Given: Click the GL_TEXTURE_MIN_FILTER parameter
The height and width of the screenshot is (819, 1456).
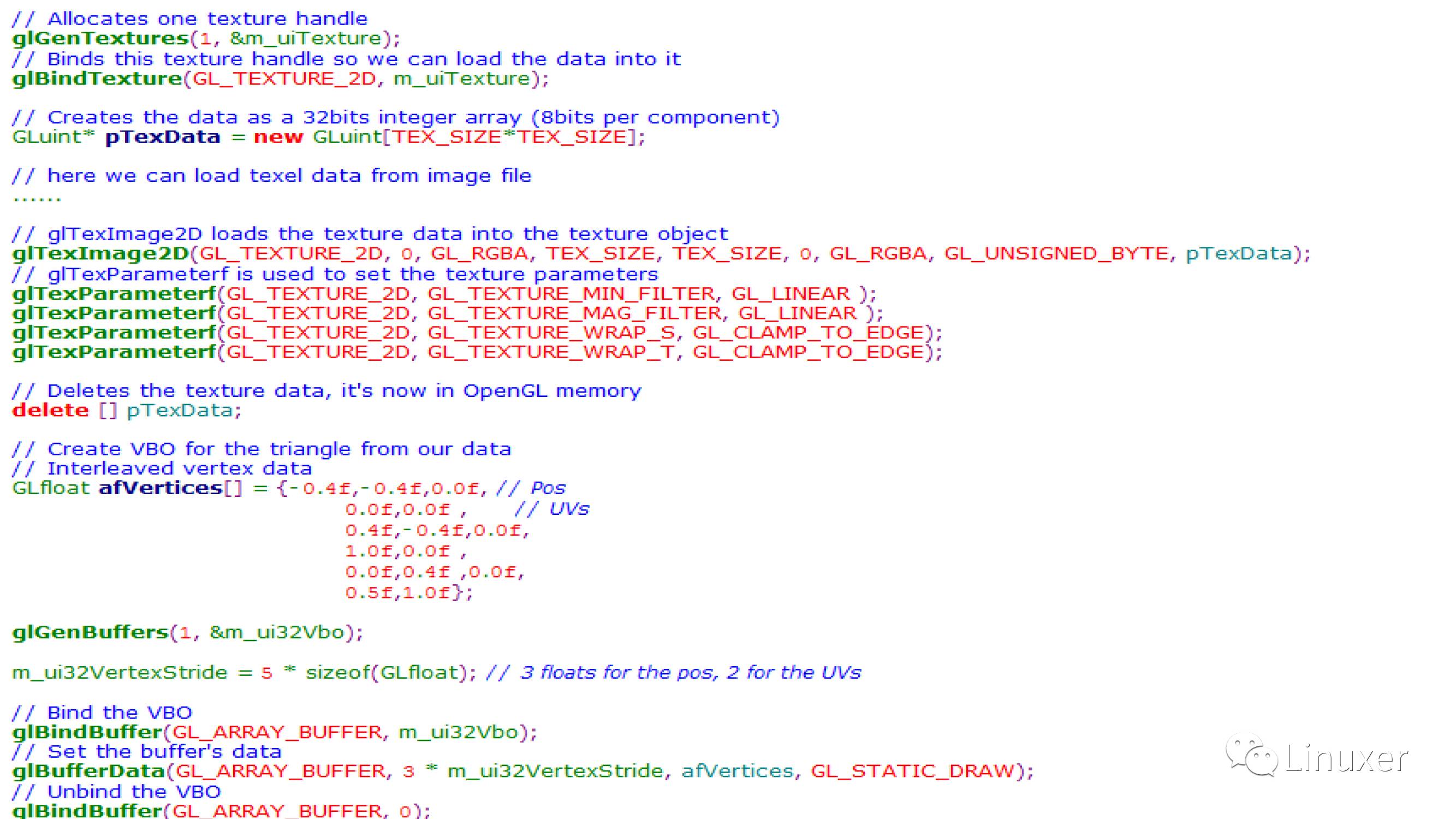Looking at the screenshot, I should coord(572,293).
